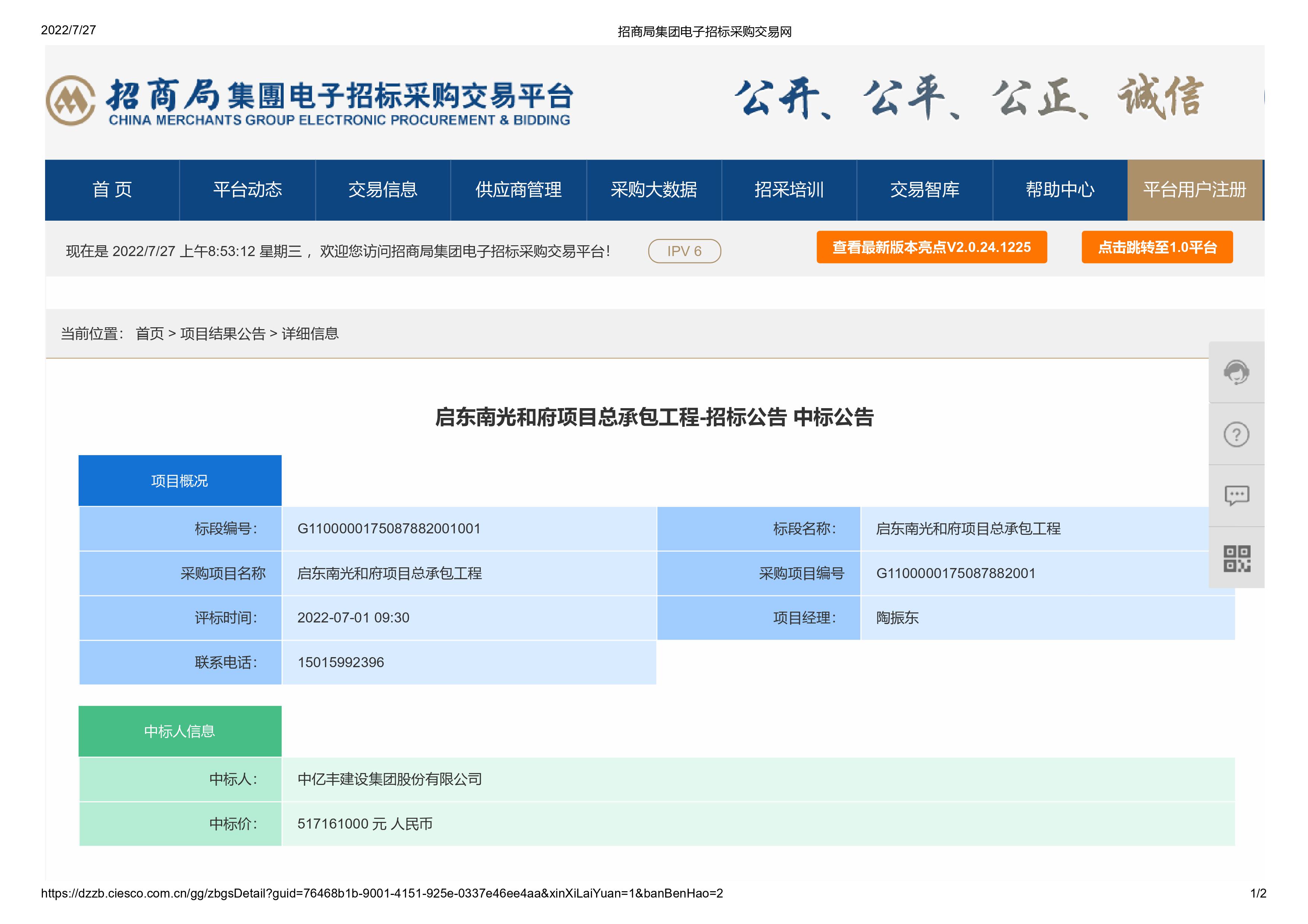The width and height of the screenshot is (1308, 924).
Task: Click the 项目结果公告 breadcrumb link
Action: point(223,334)
